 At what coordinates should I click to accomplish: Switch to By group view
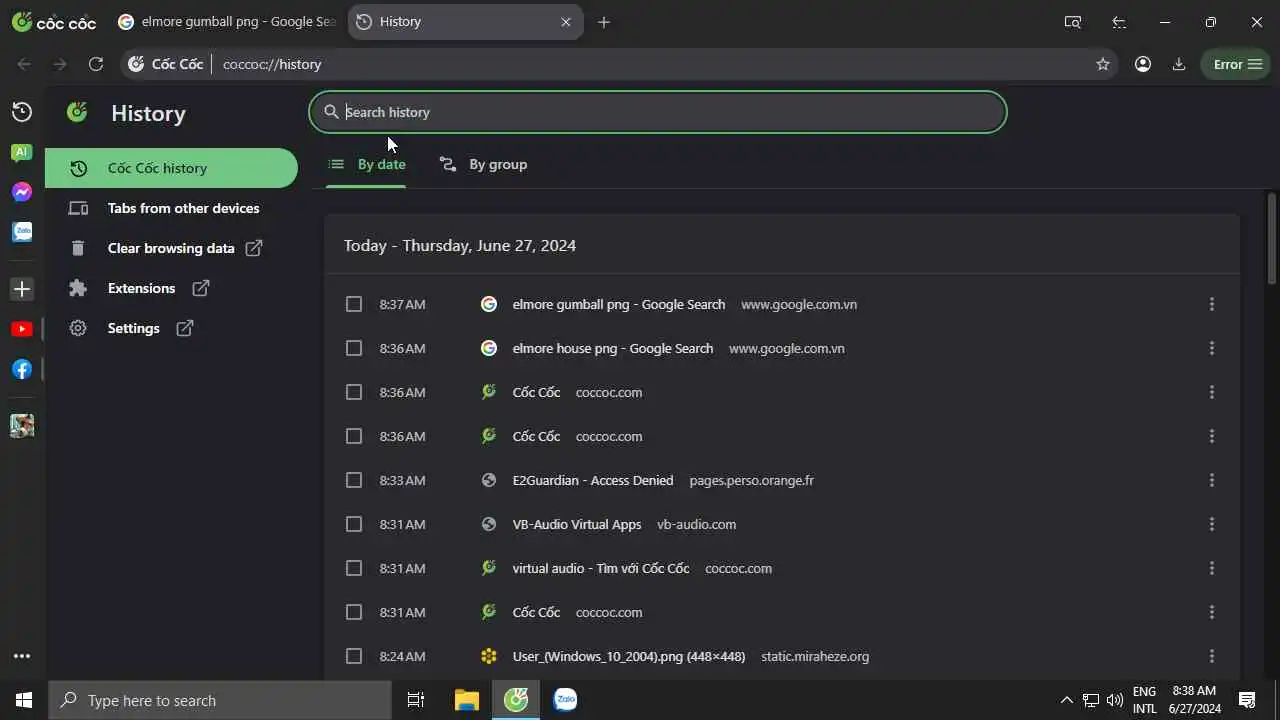484,164
